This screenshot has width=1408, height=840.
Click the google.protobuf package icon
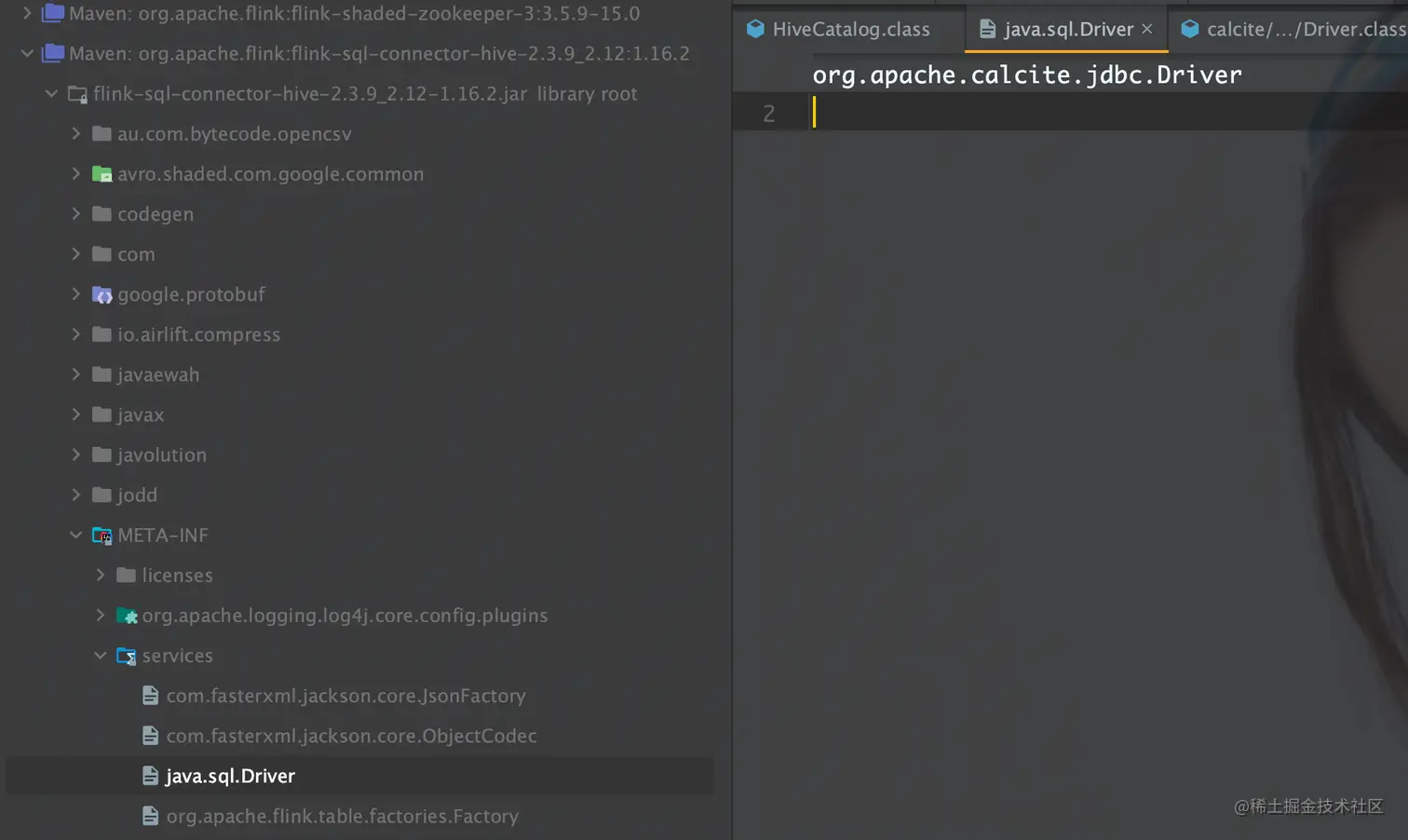(x=102, y=294)
